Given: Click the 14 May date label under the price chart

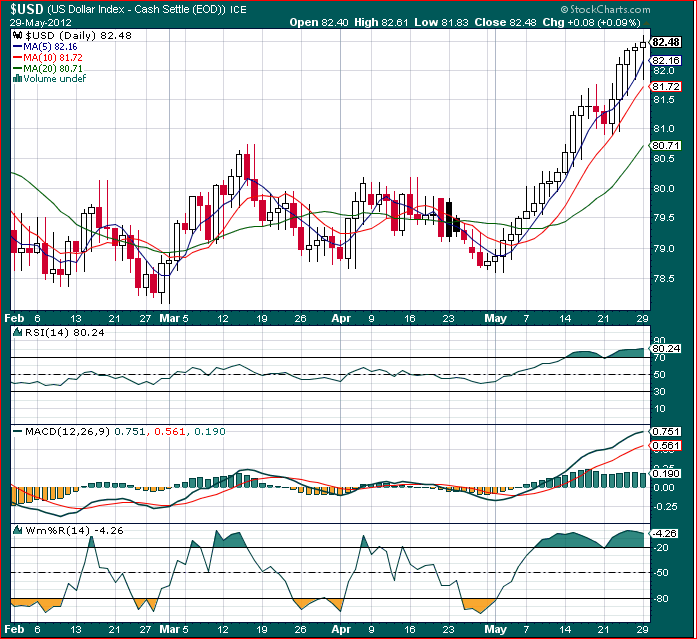Looking at the screenshot, I should pyautogui.click(x=565, y=318).
